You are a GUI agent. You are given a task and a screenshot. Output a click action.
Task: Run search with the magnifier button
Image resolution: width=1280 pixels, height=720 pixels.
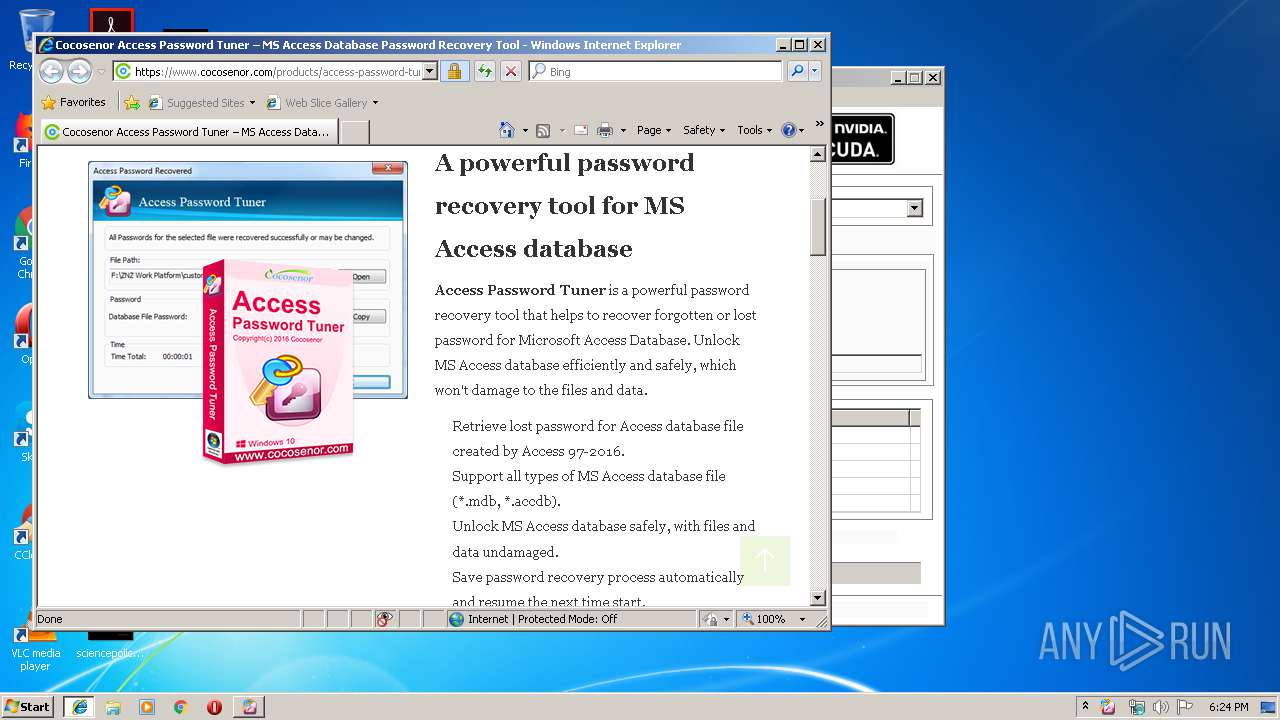click(x=797, y=71)
